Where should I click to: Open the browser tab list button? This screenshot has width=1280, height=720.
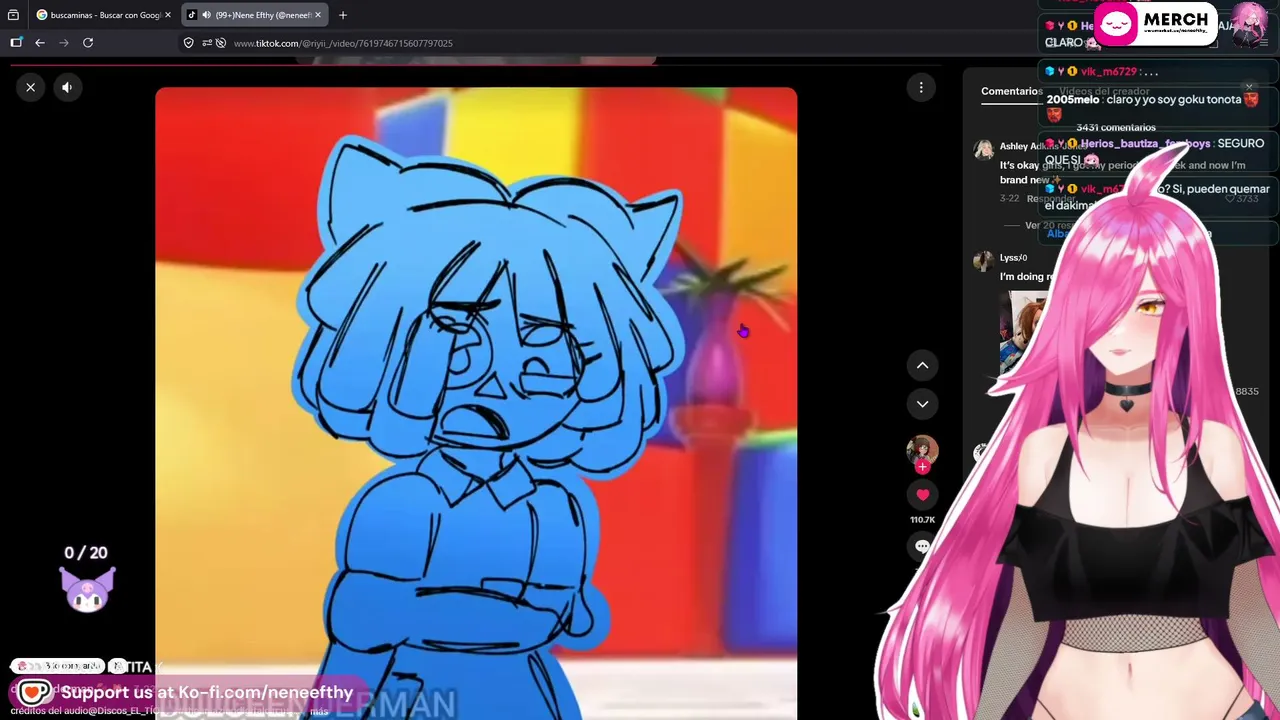(x=13, y=15)
